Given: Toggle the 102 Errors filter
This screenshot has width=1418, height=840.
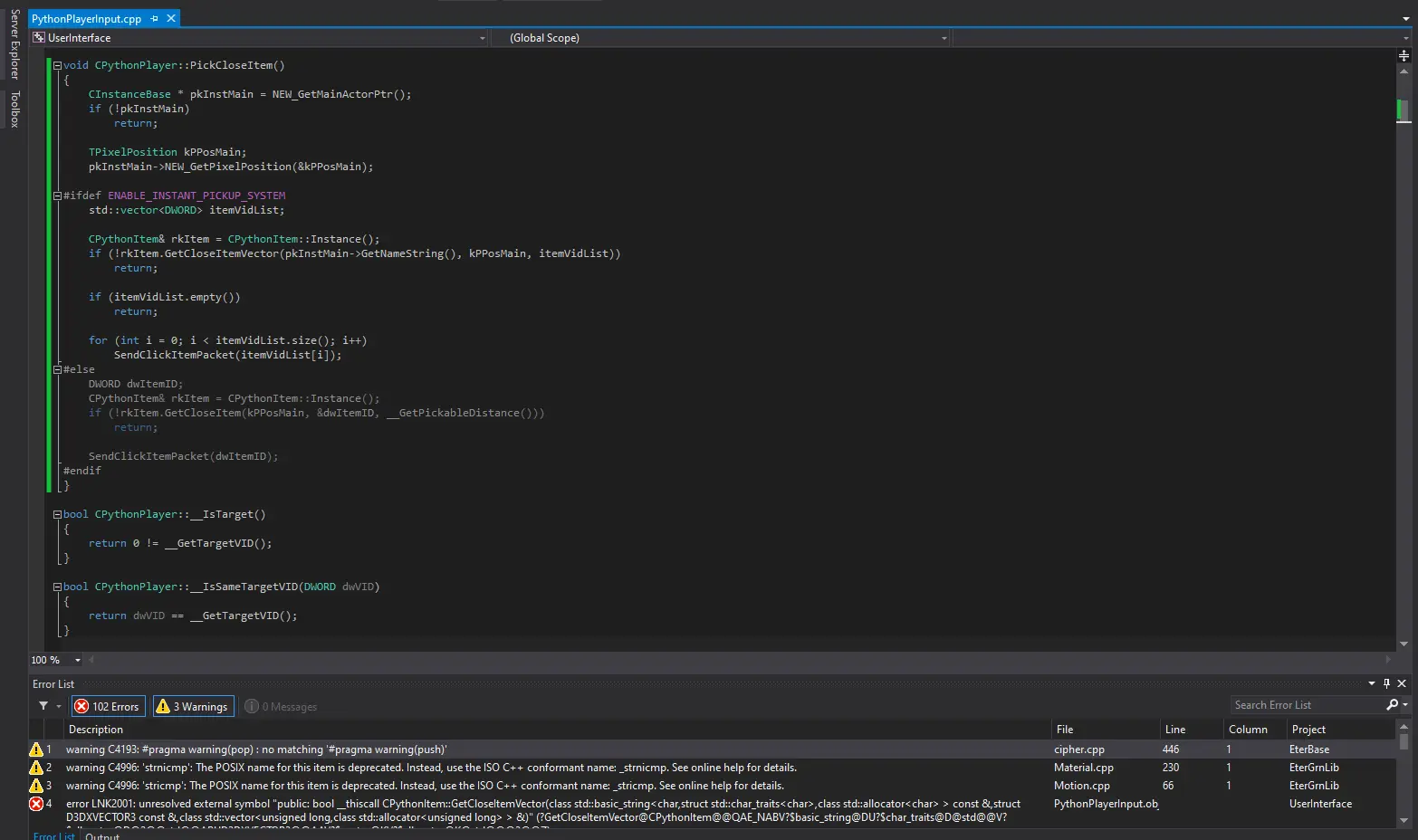Looking at the screenshot, I should click(108, 706).
